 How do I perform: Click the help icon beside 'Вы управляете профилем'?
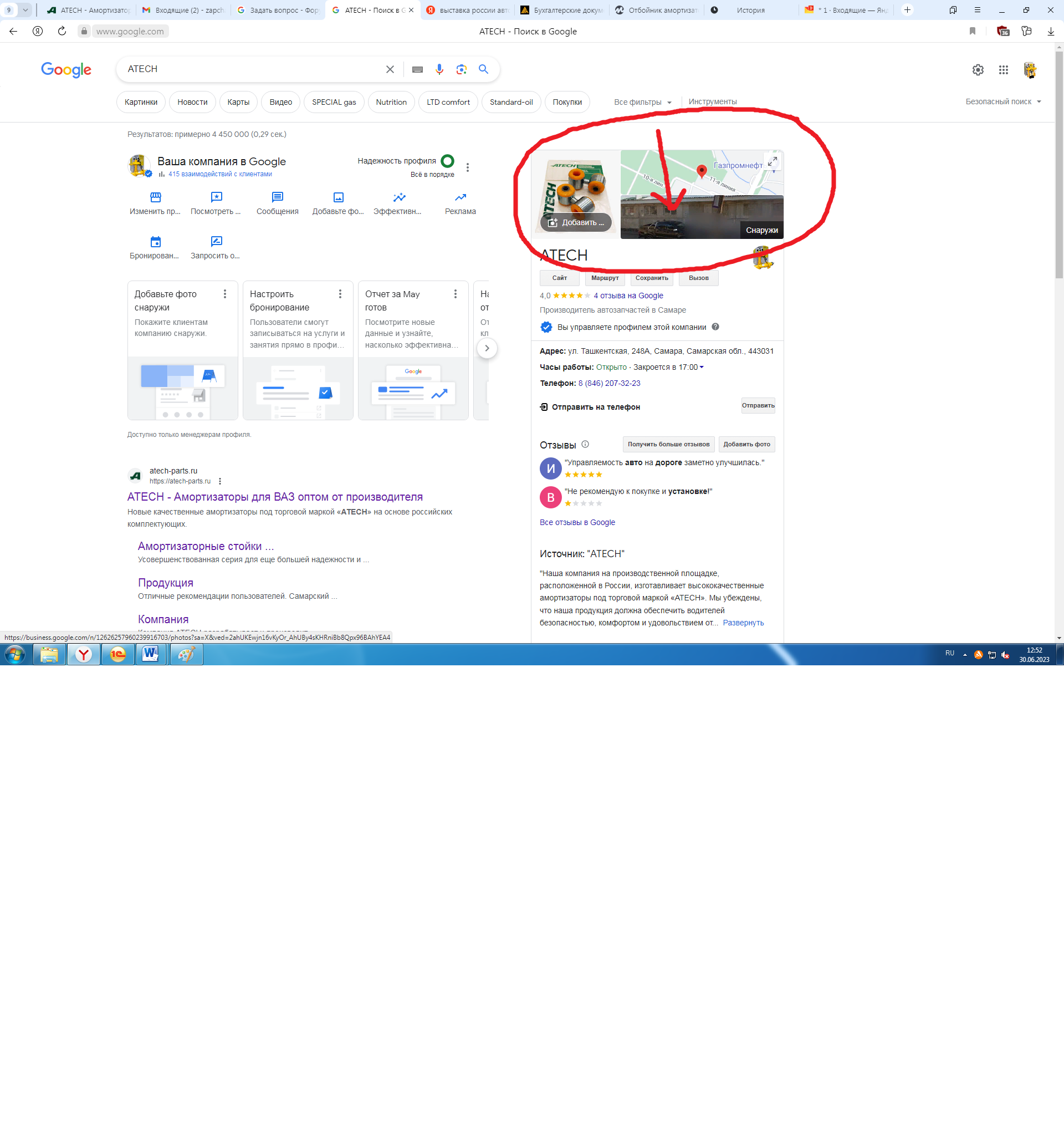[715, 327]
